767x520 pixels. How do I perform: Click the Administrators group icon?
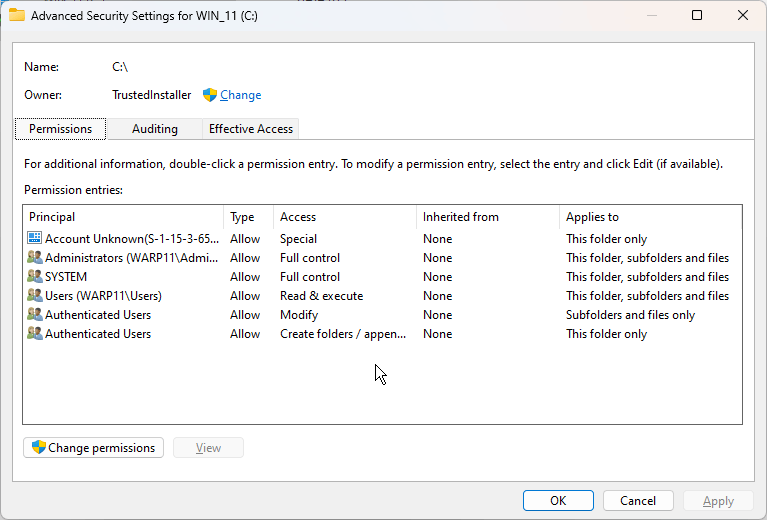pos(35,257)
